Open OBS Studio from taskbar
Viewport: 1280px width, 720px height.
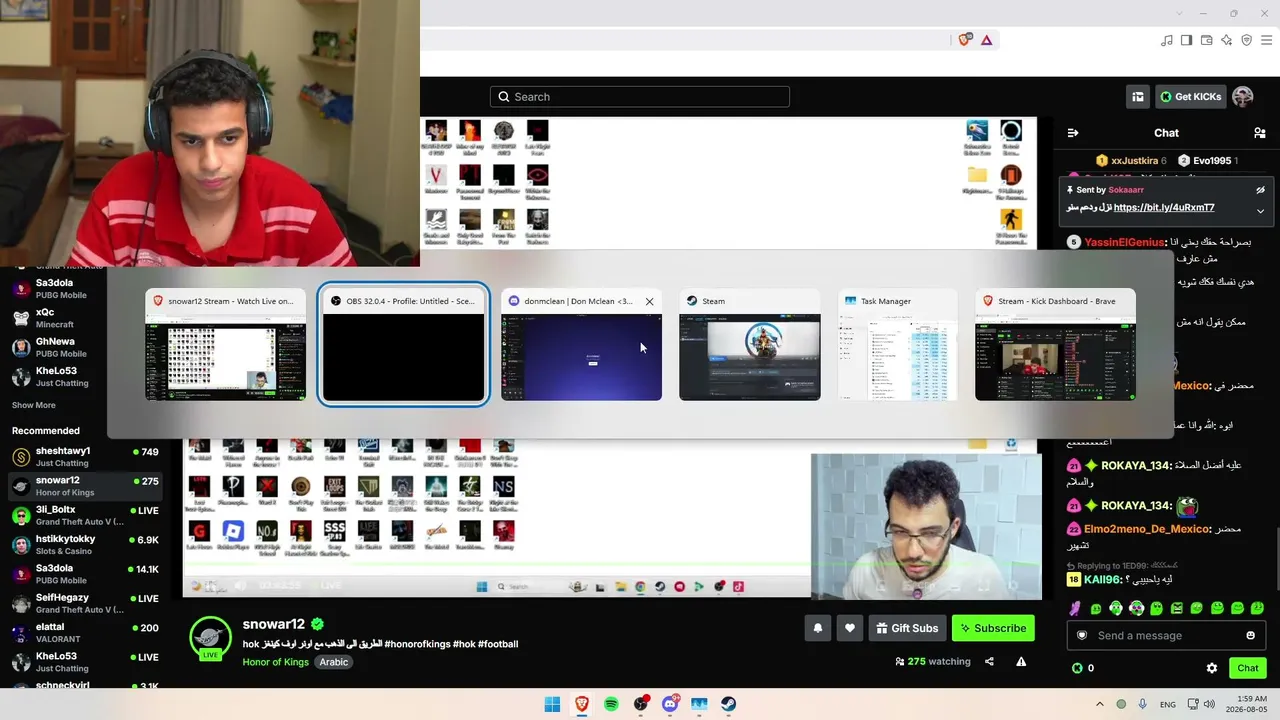(640, 704)
